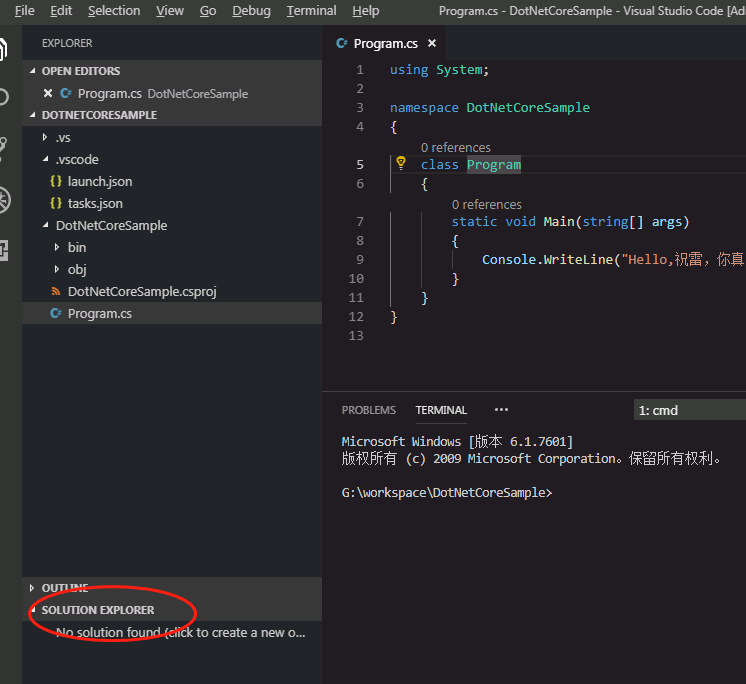
Task: Open the Extensions view in the activity bar
Action: [4, 250]
